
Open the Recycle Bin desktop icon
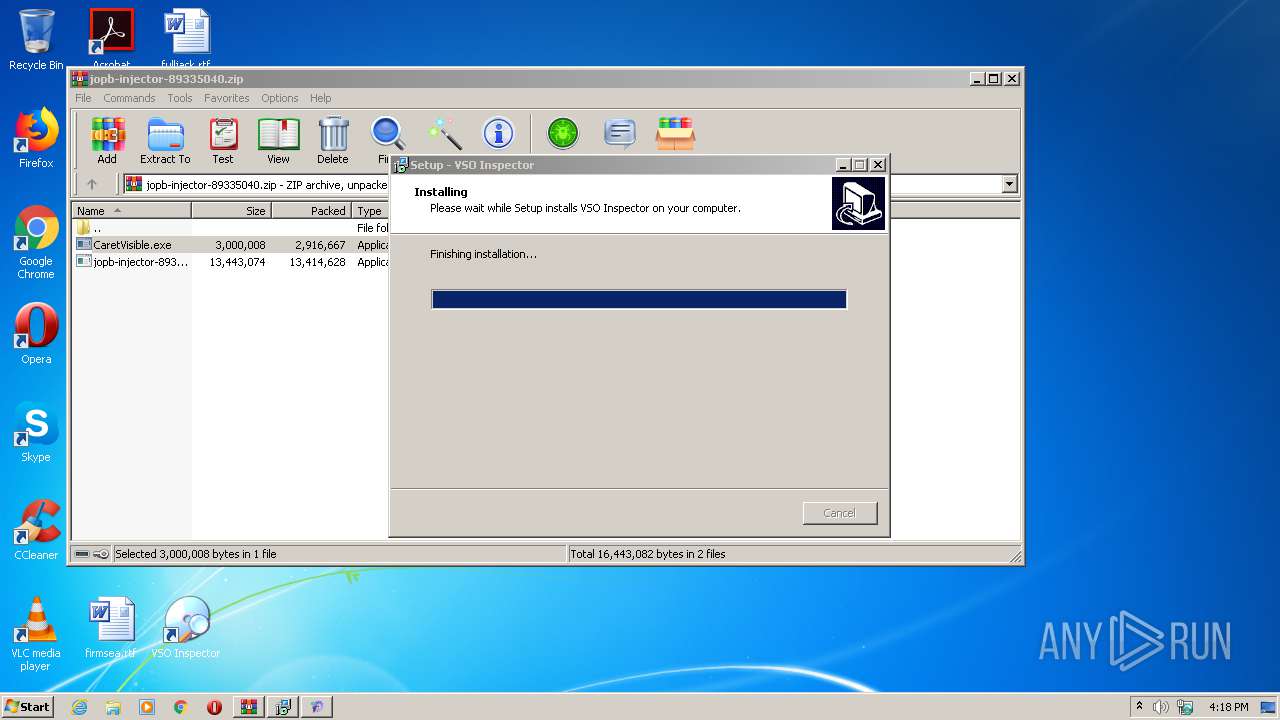pos(36,40)
